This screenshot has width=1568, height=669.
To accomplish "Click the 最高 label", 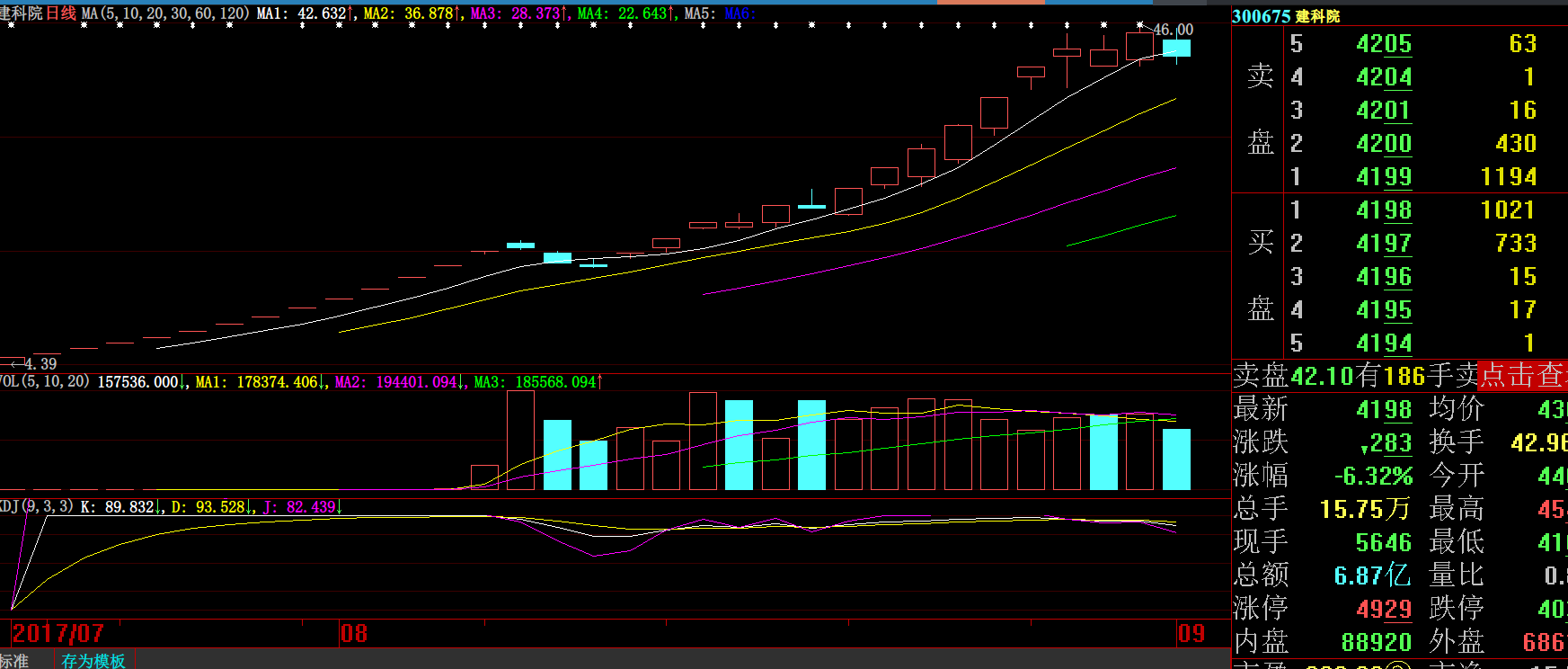I will point(1457,508).
